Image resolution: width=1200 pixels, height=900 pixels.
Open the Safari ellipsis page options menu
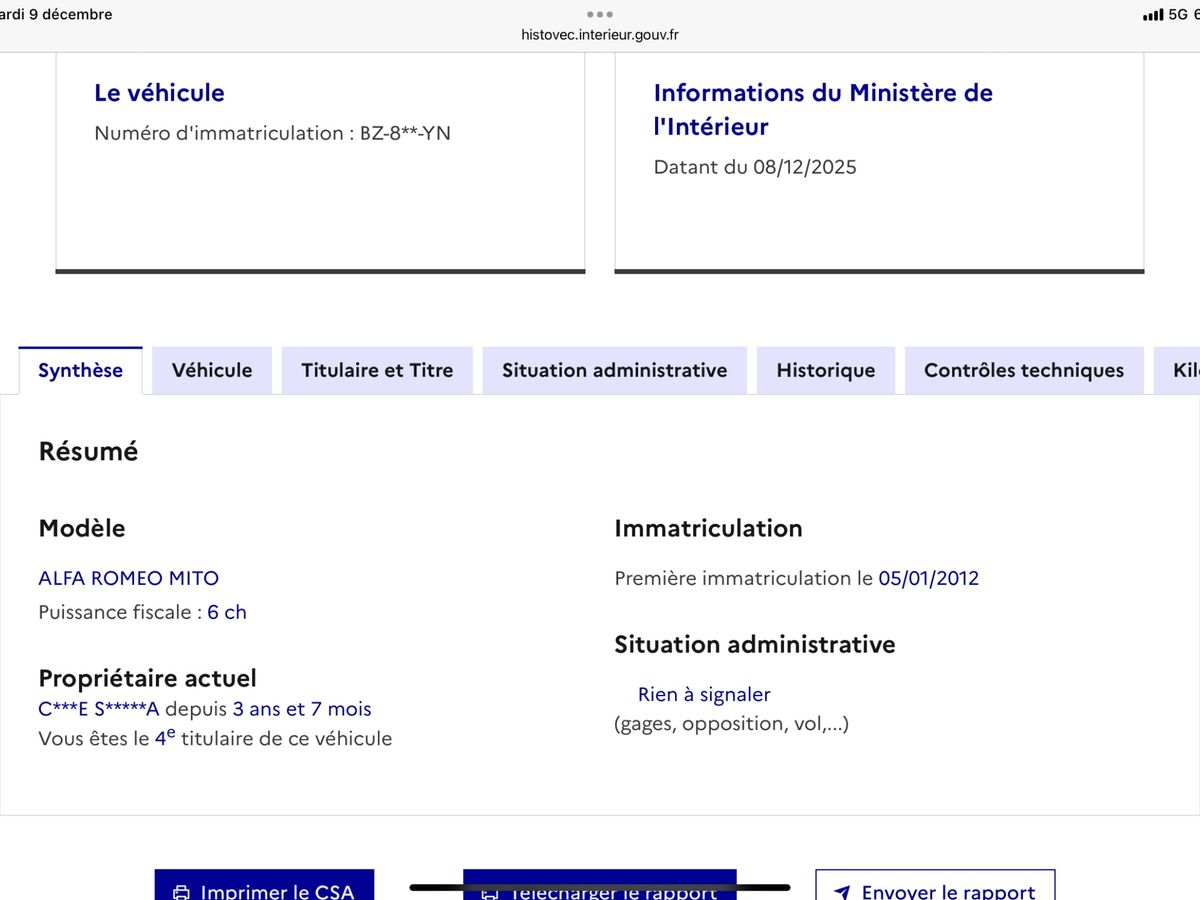pos(599,14)
